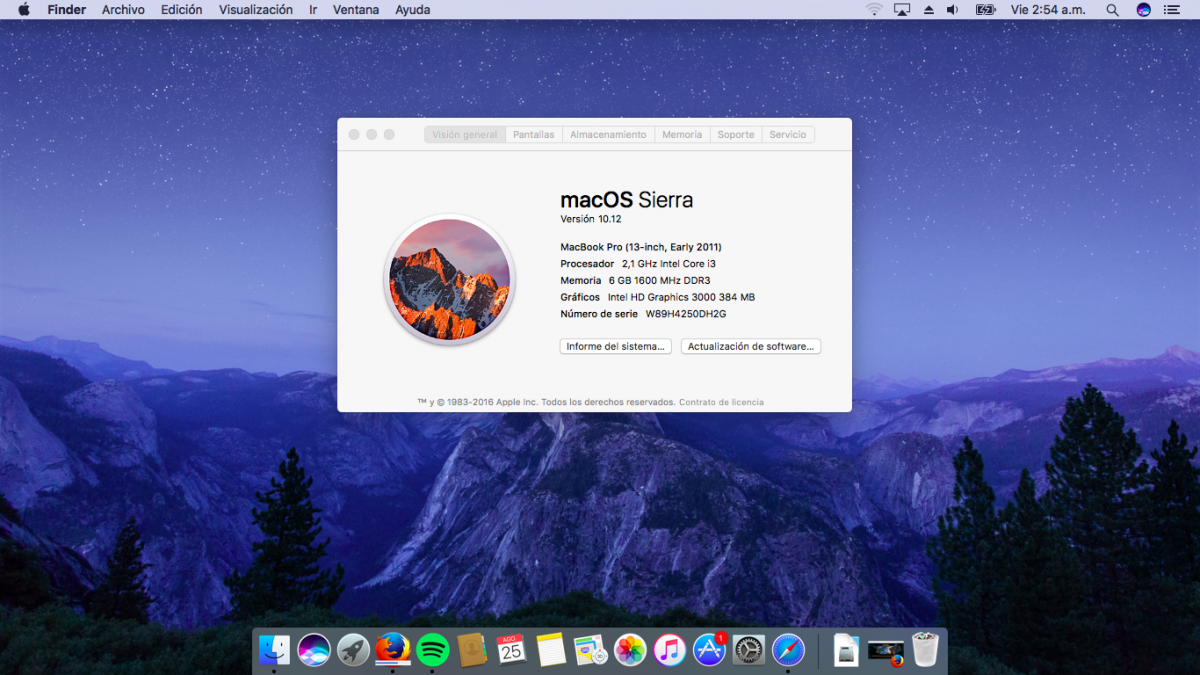
Task: Click the Spotlight search magnifier
Action: (x=1112, y=10)
